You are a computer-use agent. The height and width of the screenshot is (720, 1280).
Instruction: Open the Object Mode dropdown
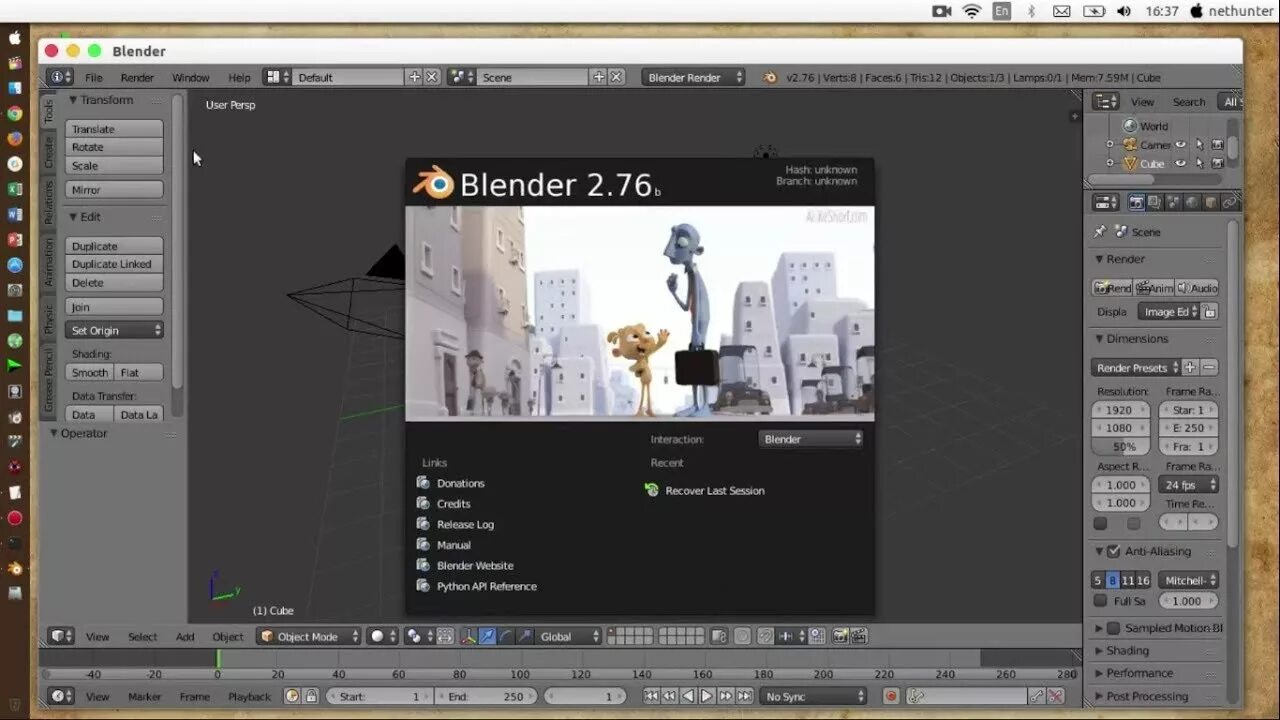coord(309,636)
